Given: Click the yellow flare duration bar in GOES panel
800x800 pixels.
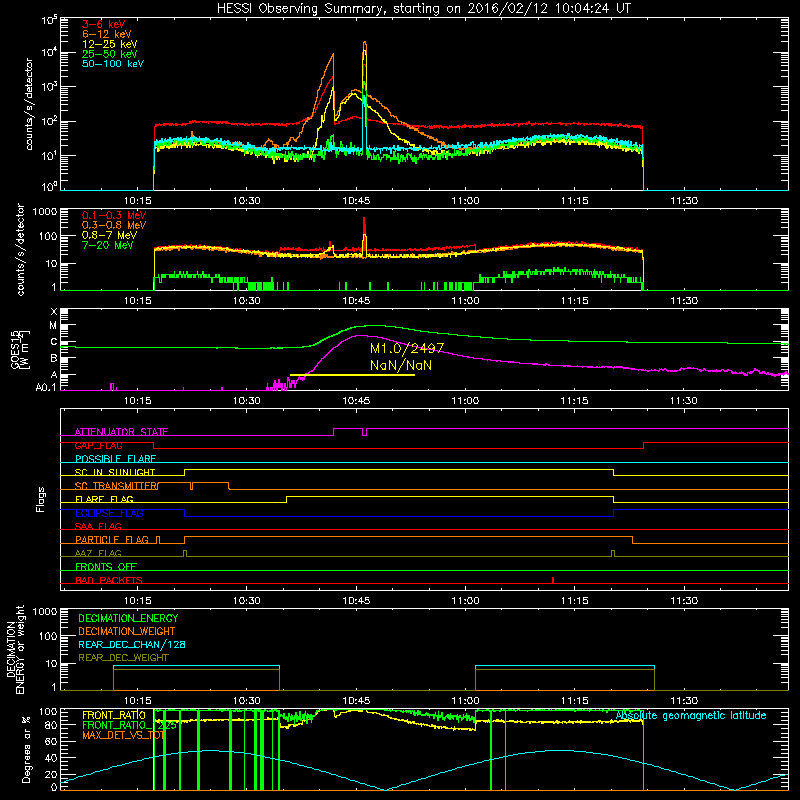Looking at the screenshot, I should pos(352,375).
